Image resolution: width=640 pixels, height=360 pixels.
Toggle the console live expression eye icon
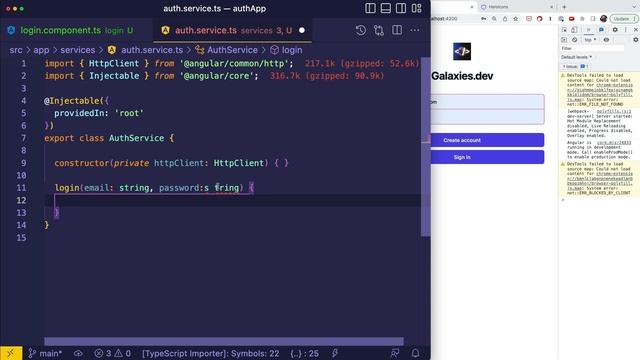[606, 40]
